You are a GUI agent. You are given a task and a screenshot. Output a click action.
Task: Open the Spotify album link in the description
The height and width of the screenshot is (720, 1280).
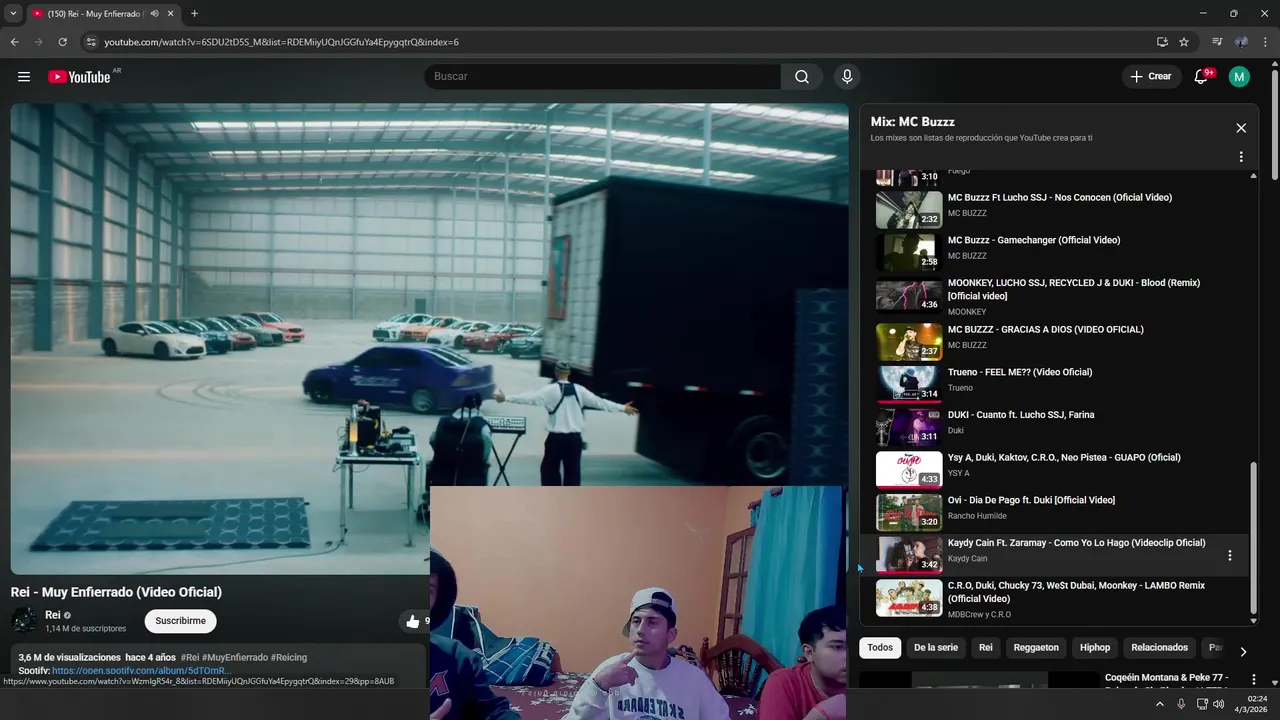(x=141, y=670)
